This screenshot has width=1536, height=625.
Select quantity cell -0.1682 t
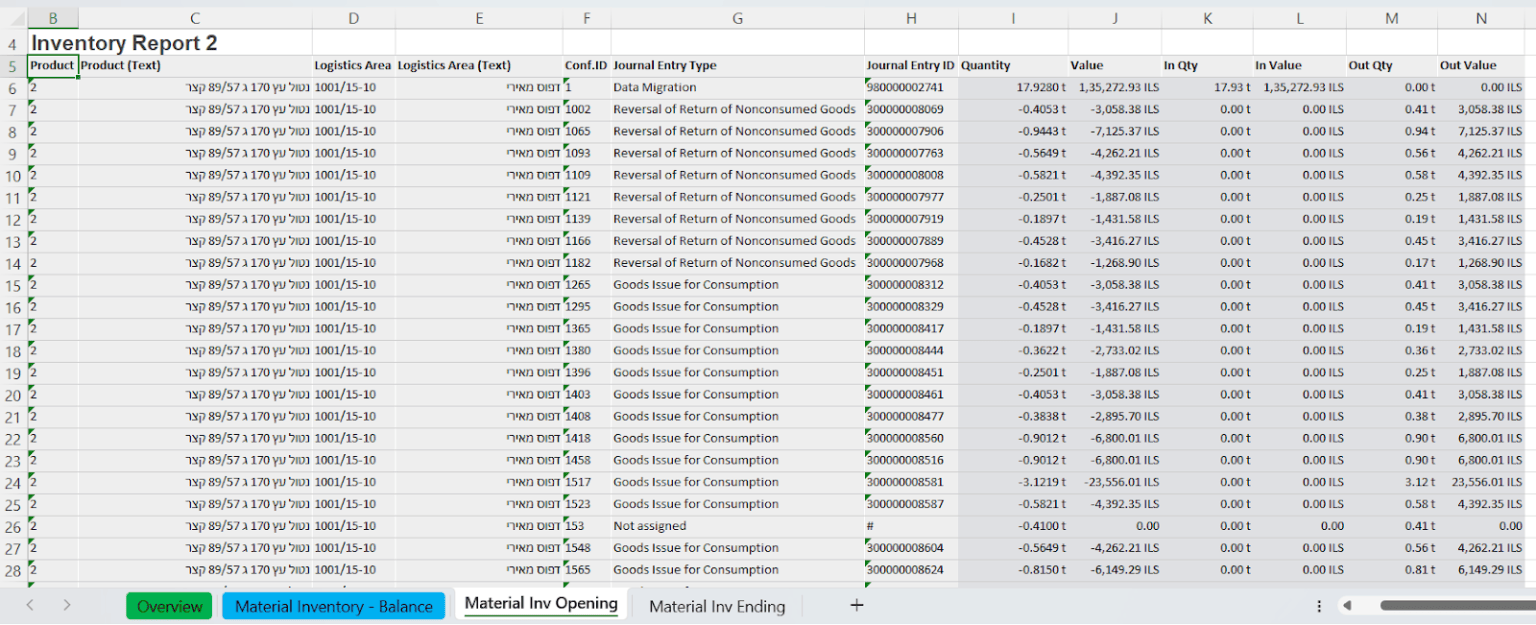click(x=1013, y=263)
